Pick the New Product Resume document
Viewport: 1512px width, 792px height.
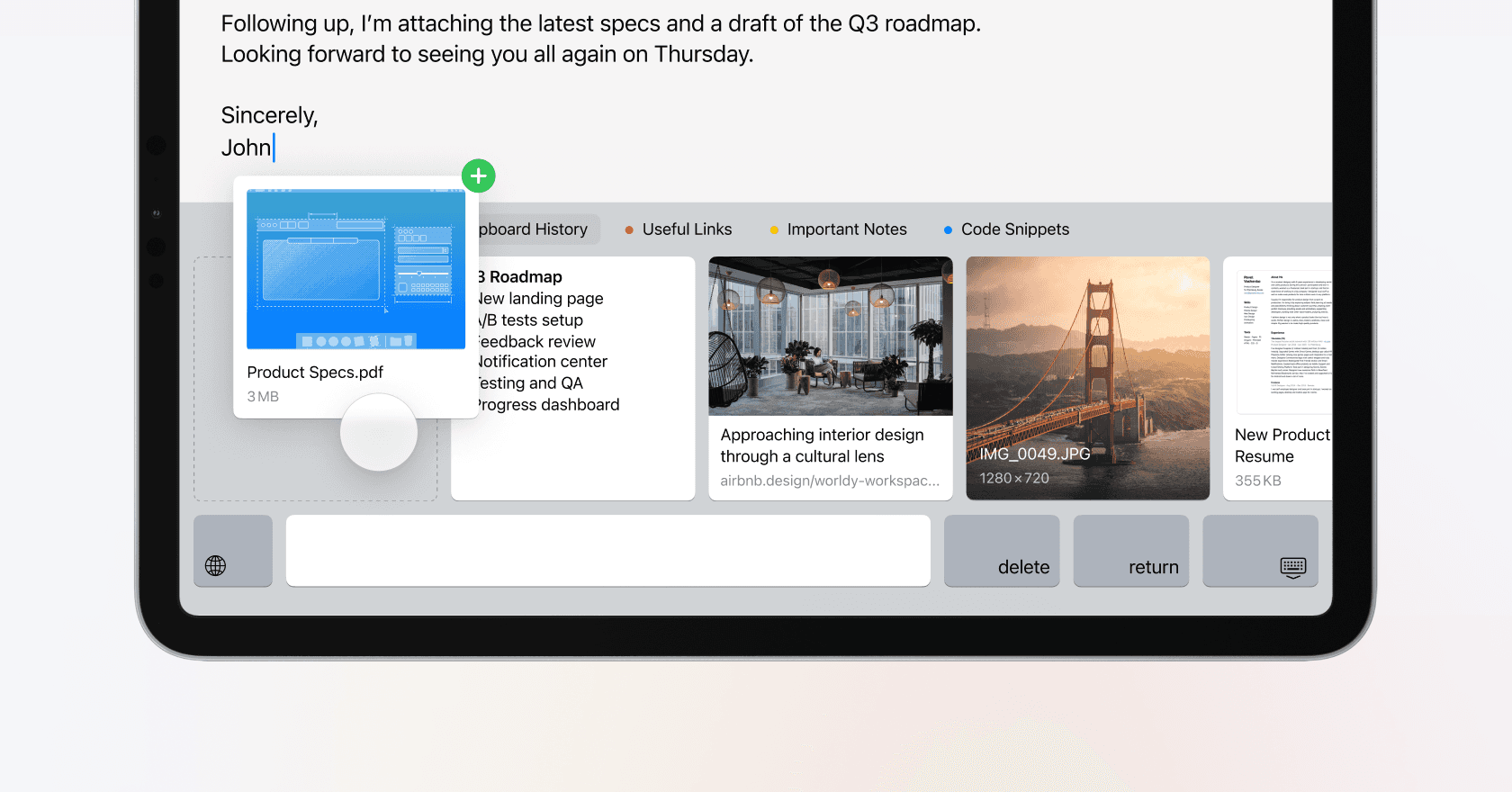tap(1278, 378)
